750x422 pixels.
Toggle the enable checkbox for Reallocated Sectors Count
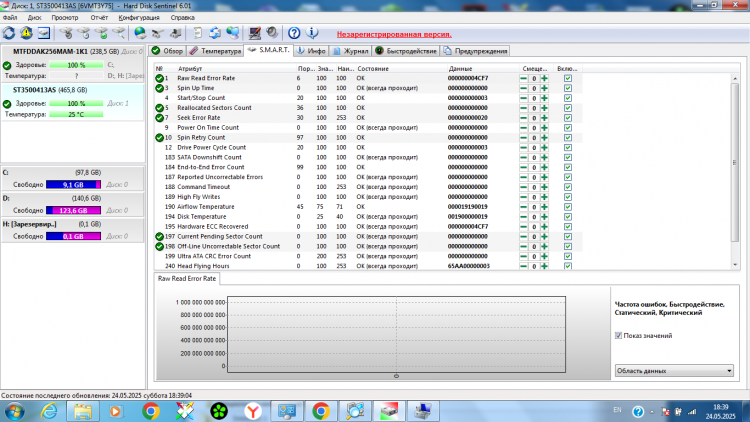568,108
